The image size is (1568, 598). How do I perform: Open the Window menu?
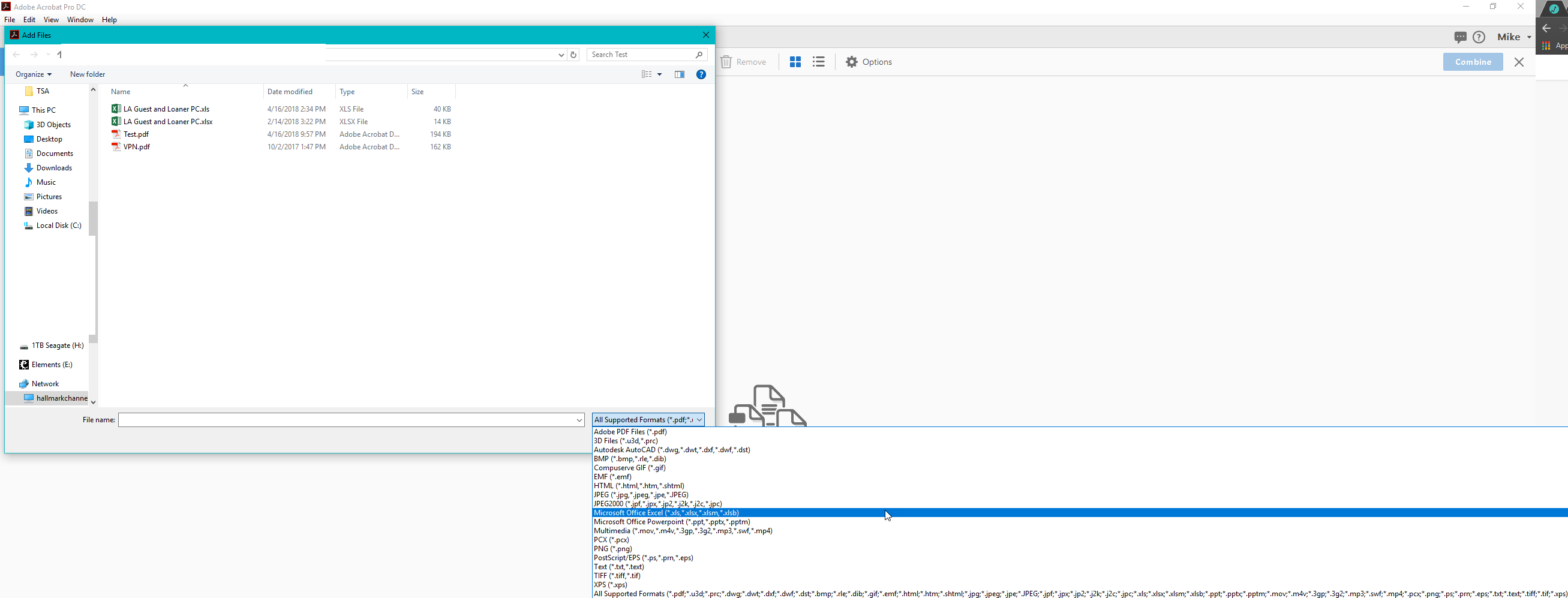(80, 19)
